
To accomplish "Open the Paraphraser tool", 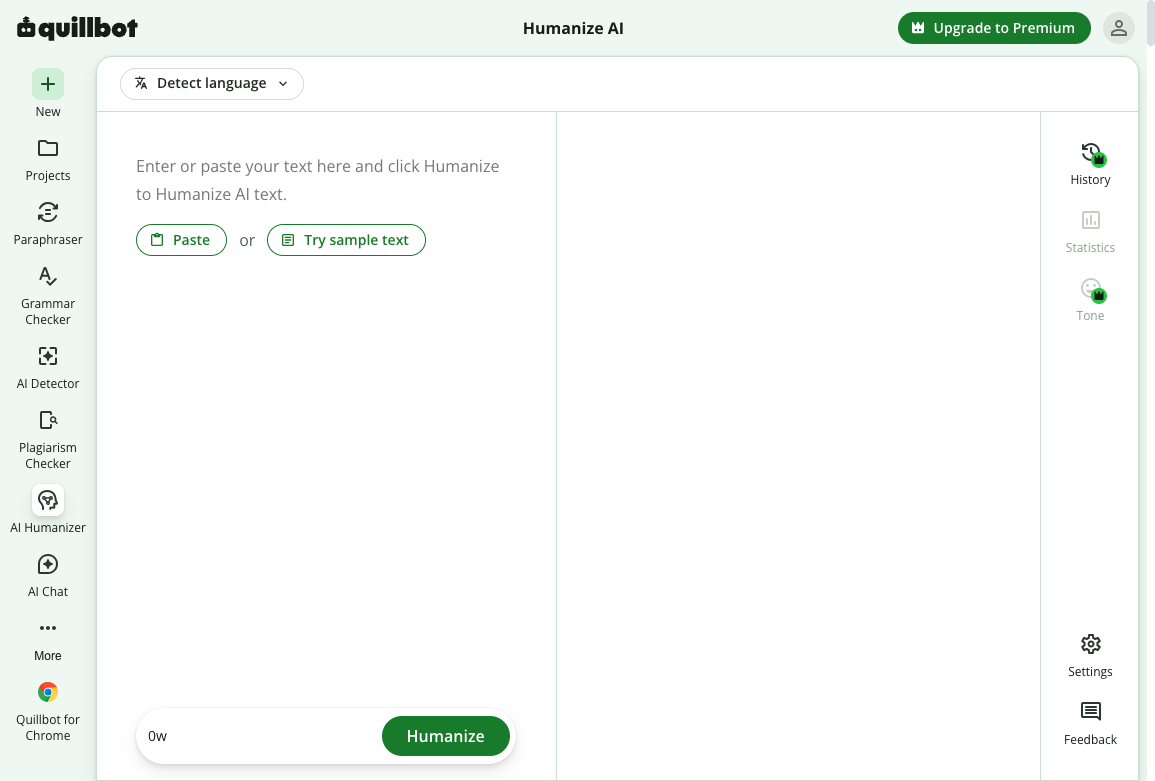I will [x=48, y=223].
